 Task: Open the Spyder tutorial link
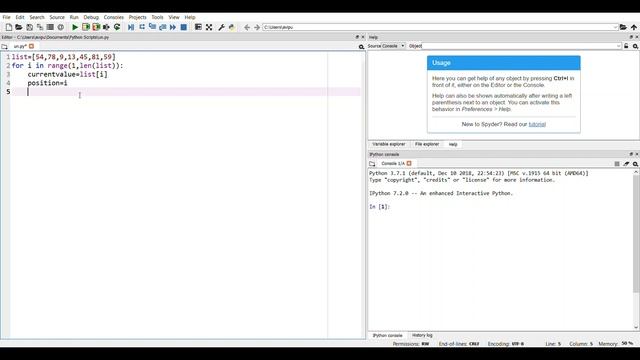(537, 124)
